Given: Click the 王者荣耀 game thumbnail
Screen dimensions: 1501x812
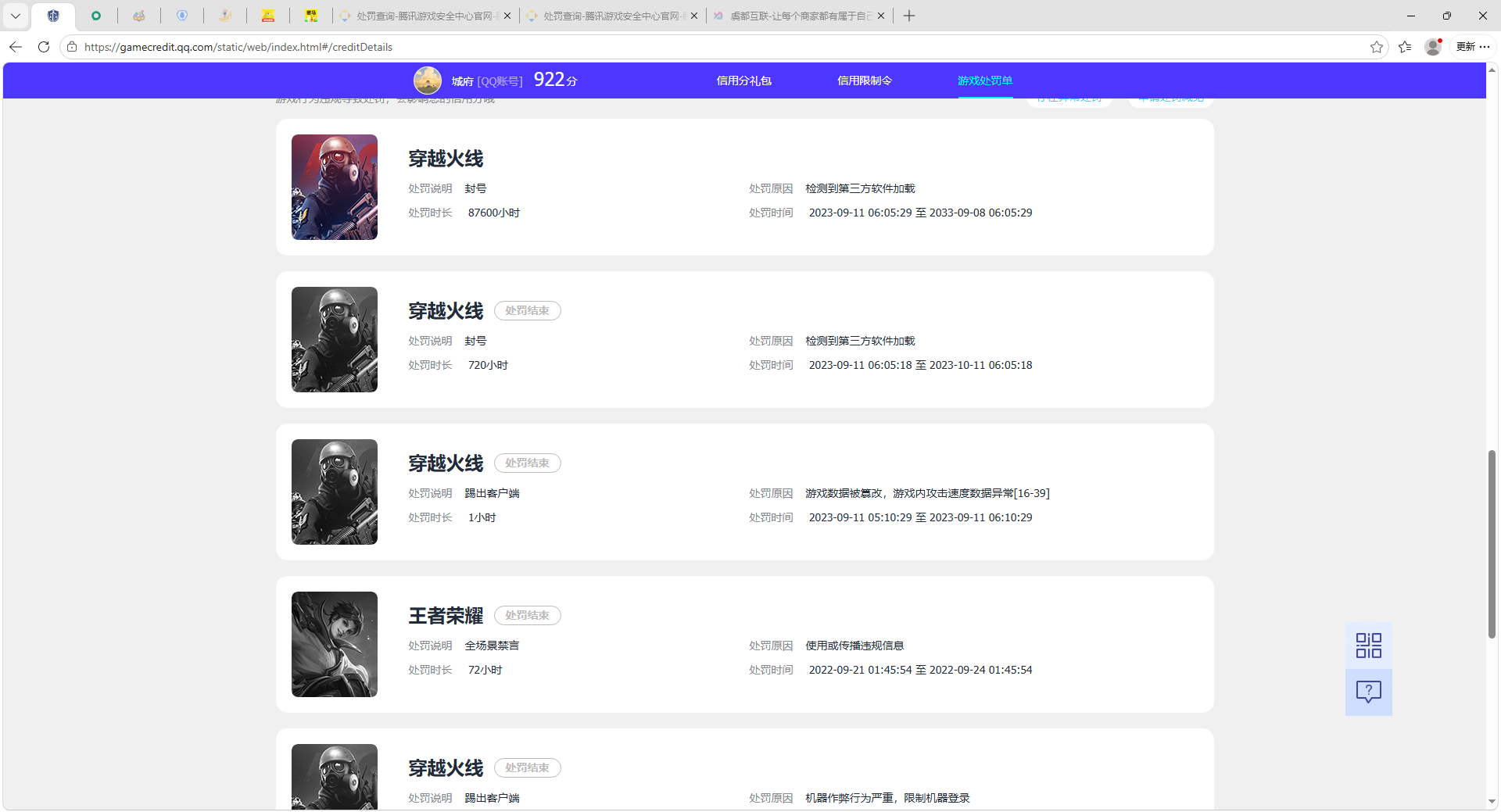Looking at the screenshot, I should pyautogui.click(x=335, y=644).
